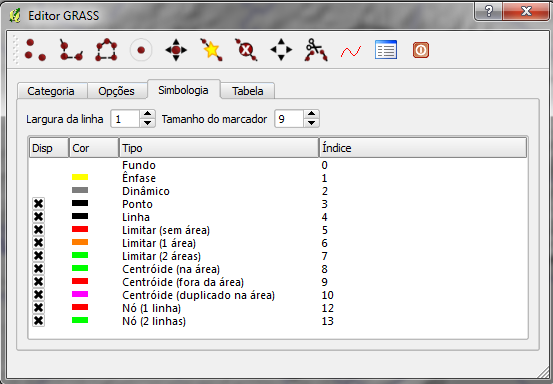Select the Centróide (na área) row text
The width and height of the screenshot is (553, 384).
pos(171,269)
